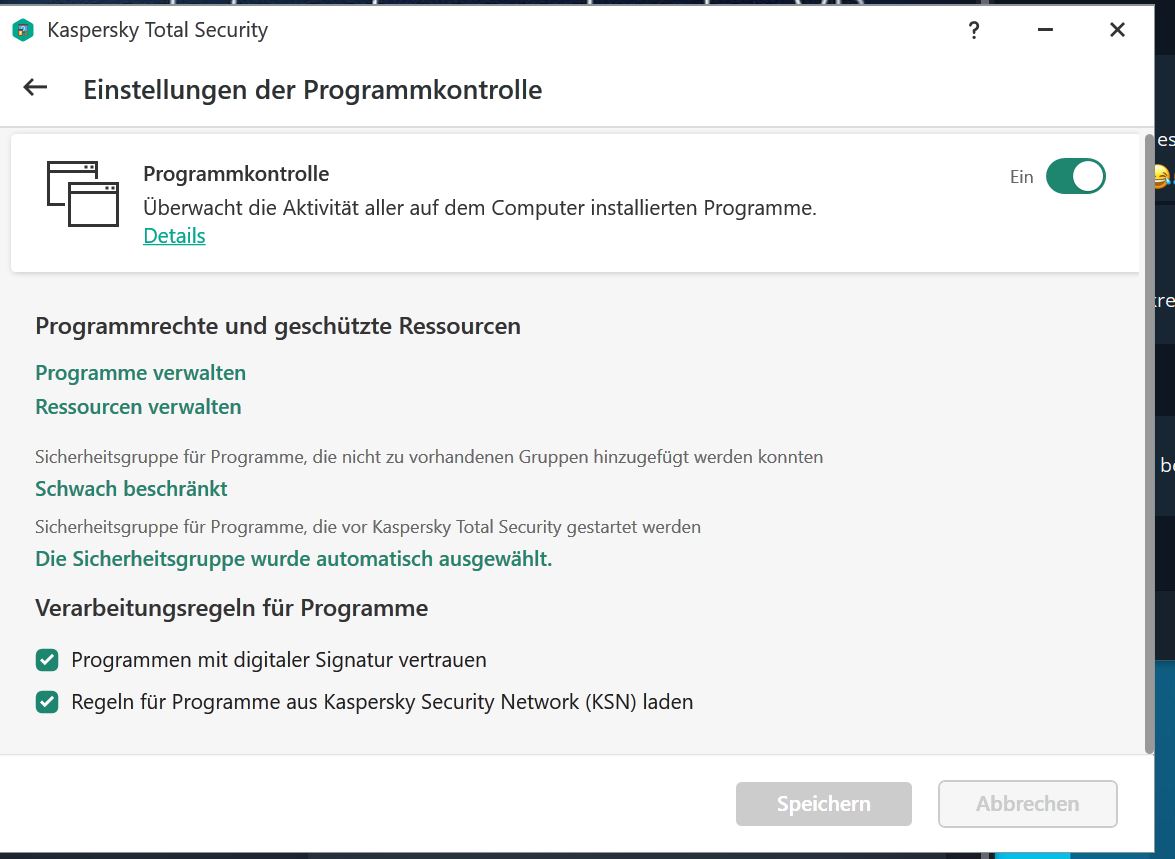The height and width of the screenshot is (859, 1175).
Task: Open help via the question mark icon
Action: pos(973,30)
